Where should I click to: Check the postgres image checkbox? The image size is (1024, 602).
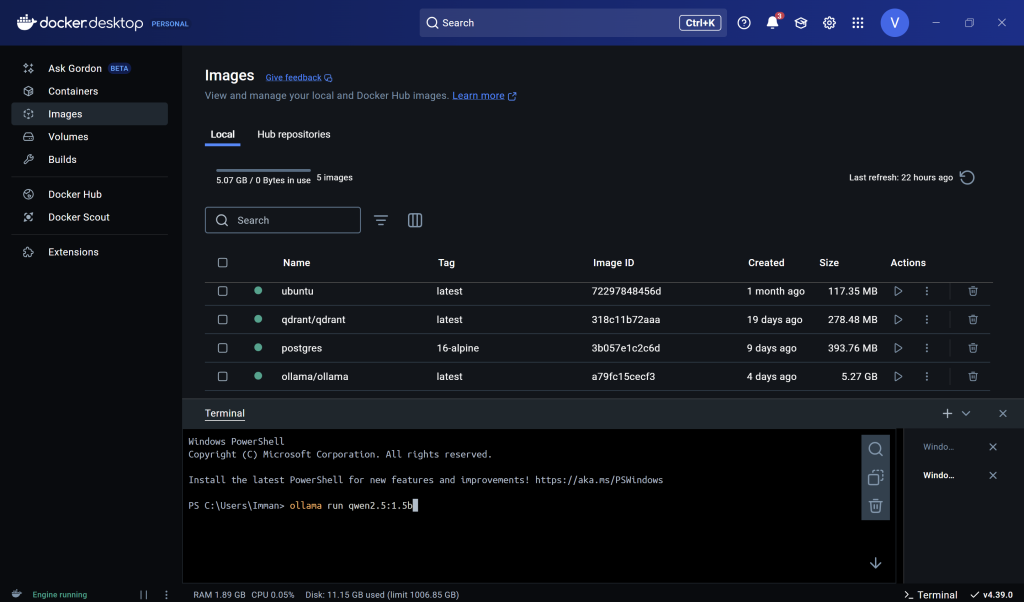click(x=223, y=348)
